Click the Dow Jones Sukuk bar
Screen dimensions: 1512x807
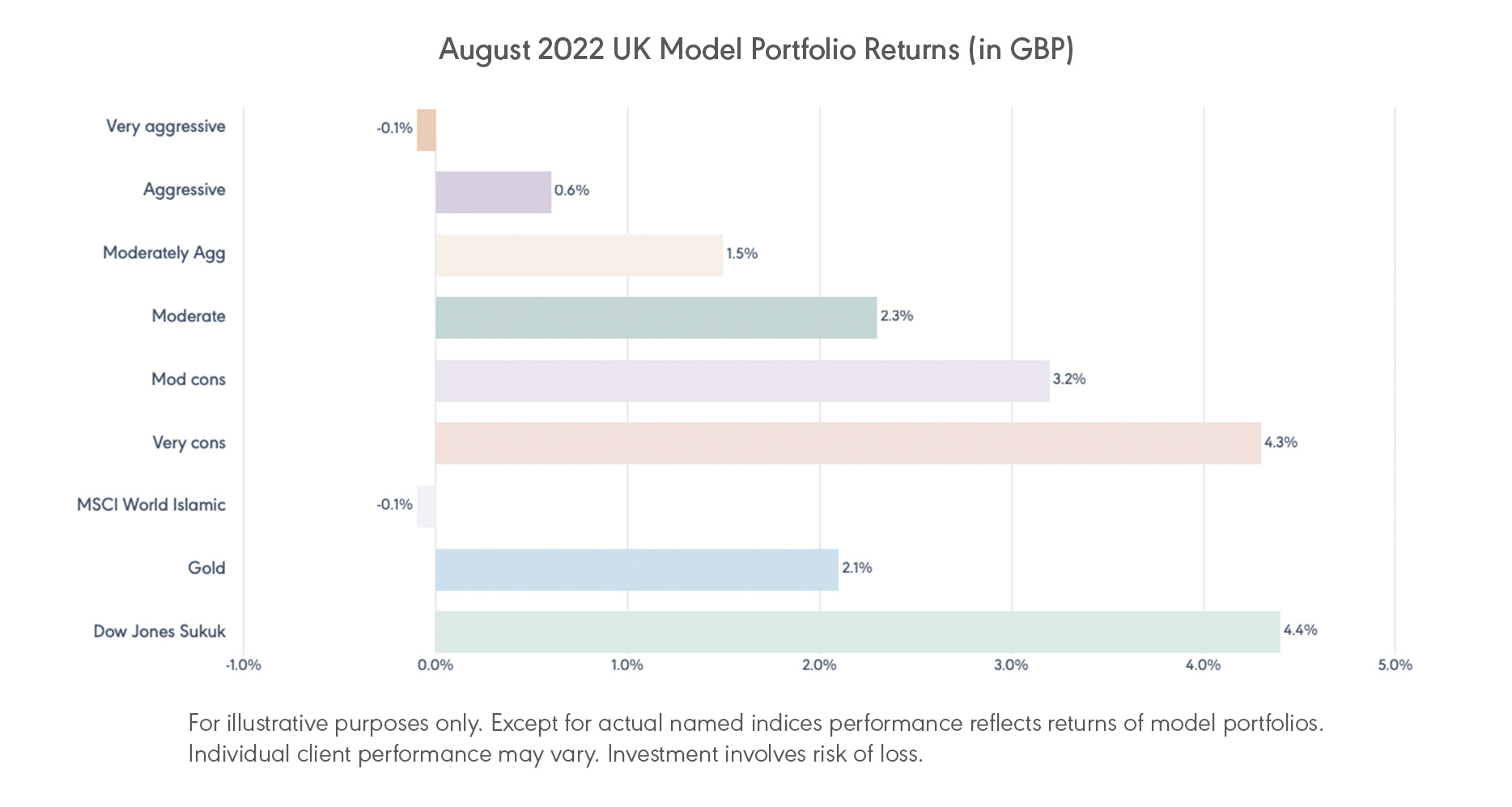(x=857, y=632)
